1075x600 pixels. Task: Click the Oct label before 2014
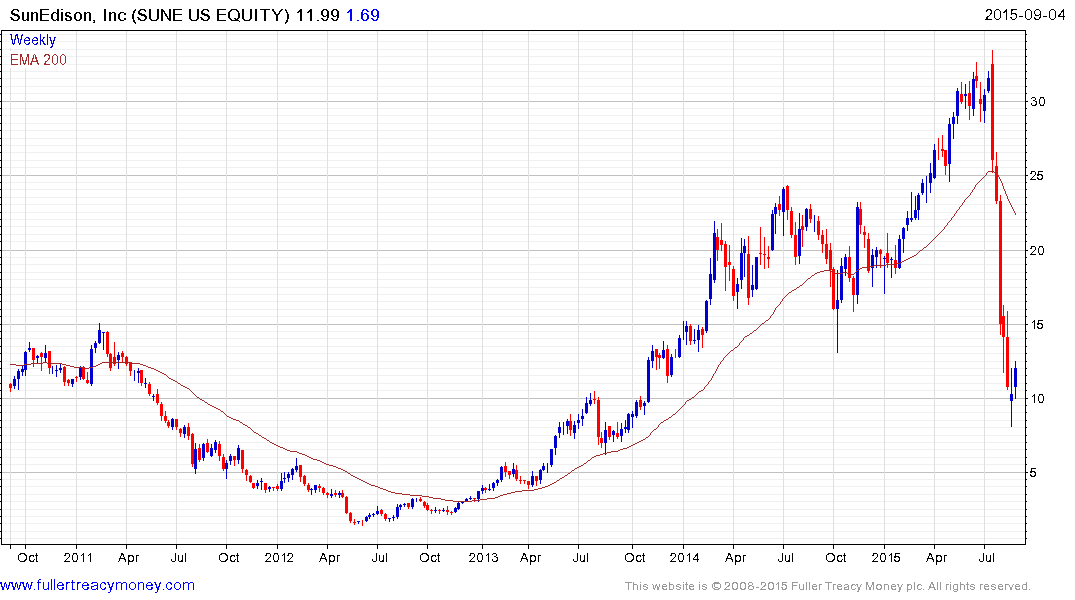click(634, 557)
